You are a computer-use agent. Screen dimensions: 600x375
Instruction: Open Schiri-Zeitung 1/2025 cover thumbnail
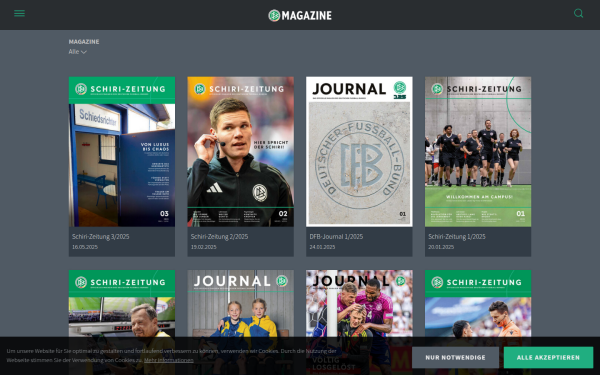tap(478, 152)
